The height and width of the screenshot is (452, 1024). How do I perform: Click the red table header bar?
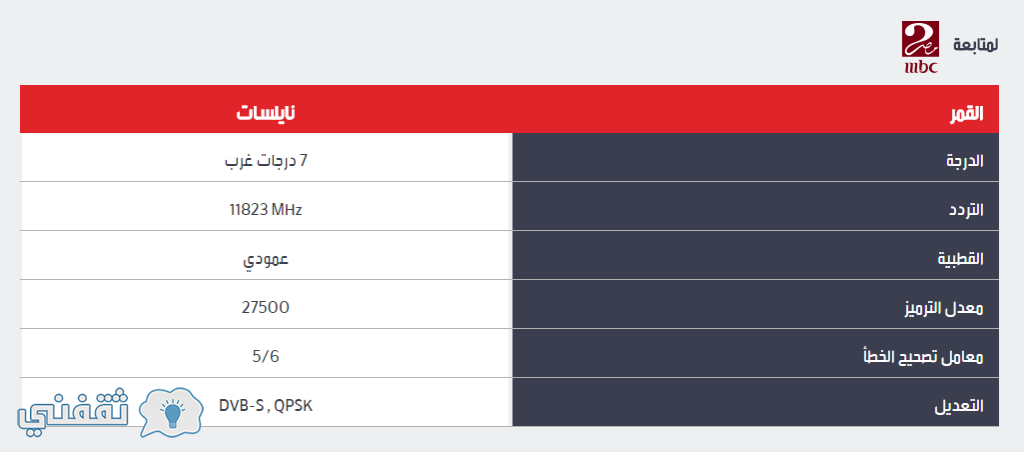[509, 109]
